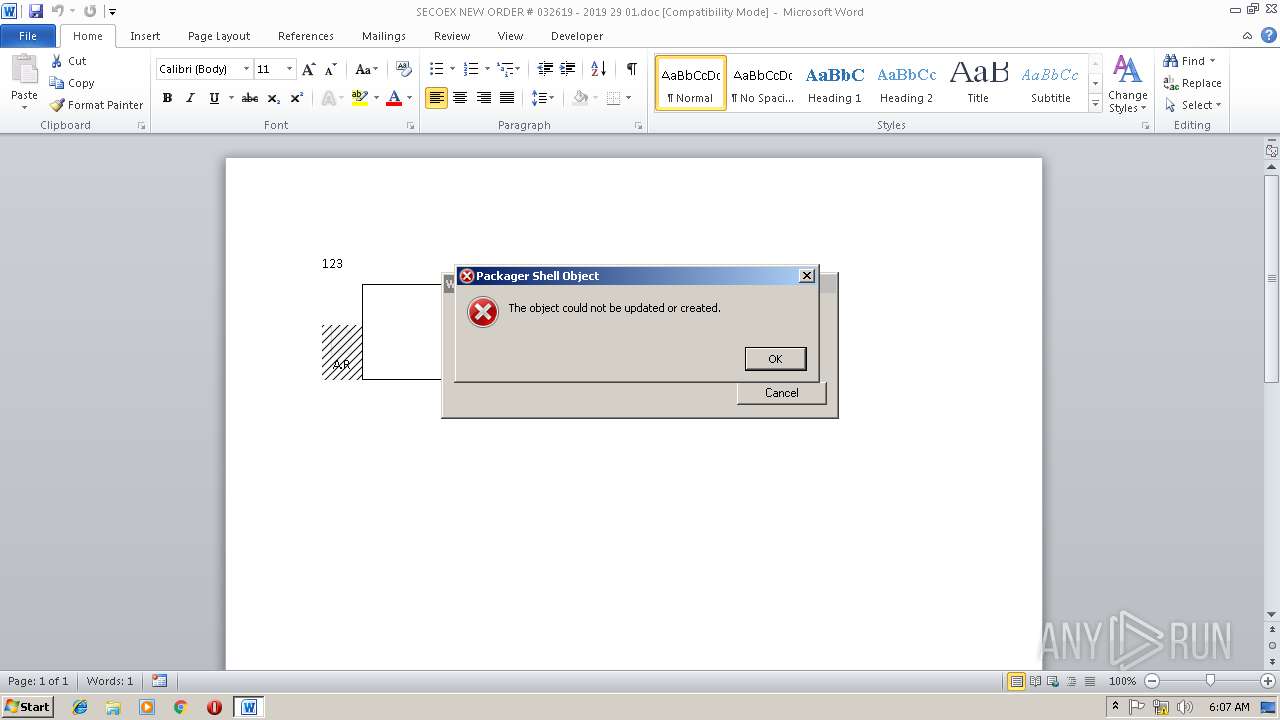Toggle Center alignment
The image size is (1280, 720).
[x=460, y=98]
